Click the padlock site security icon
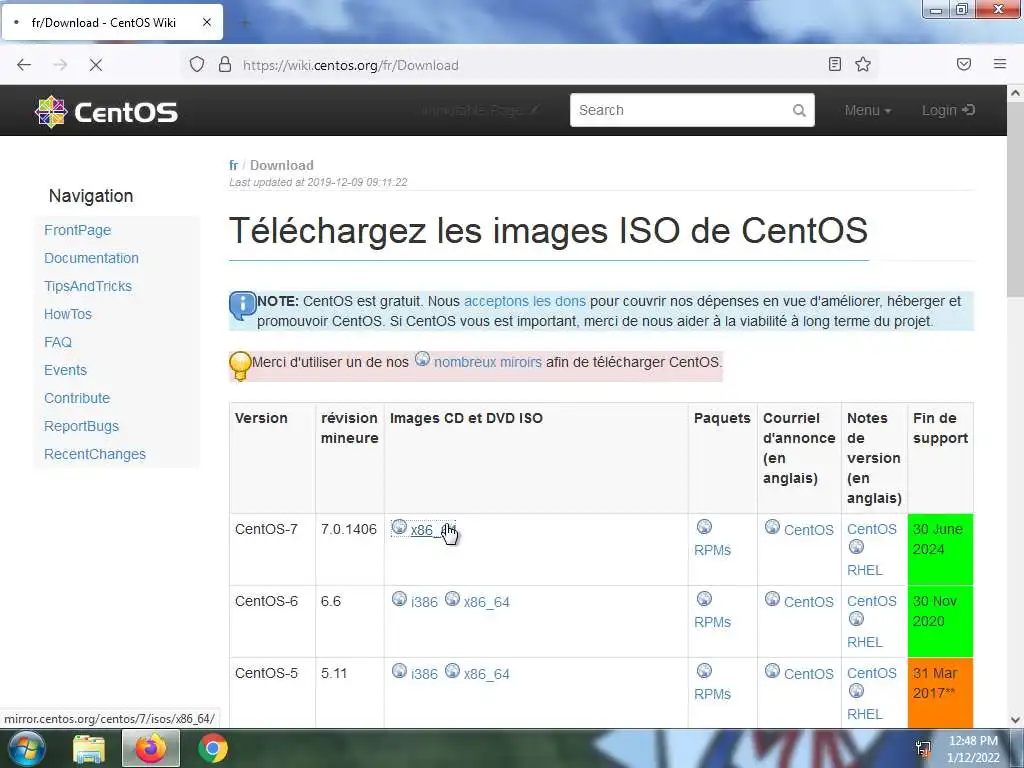1024x768 pixels. pos(225,65)
